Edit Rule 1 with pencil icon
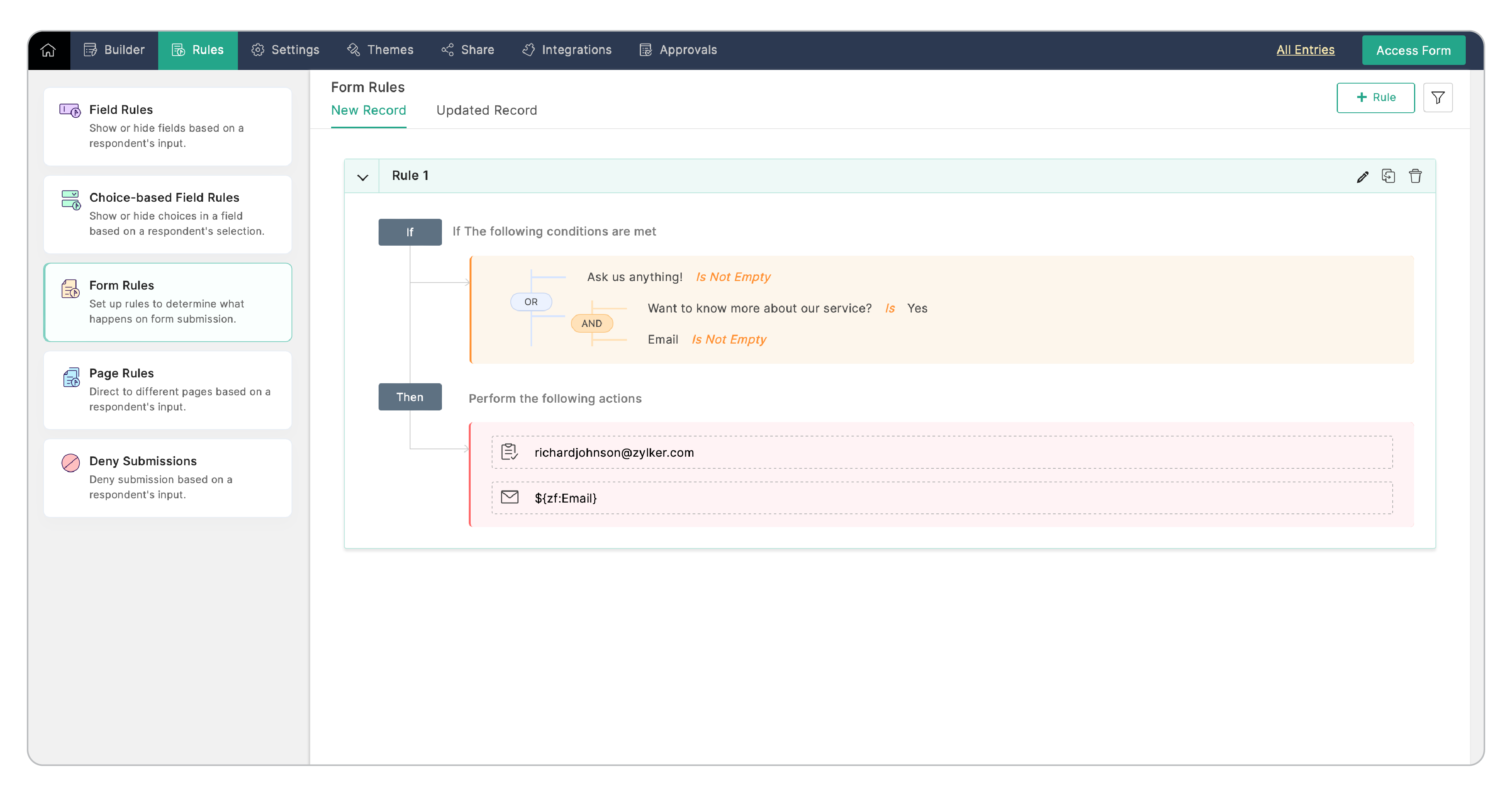 click(1362, 177)
